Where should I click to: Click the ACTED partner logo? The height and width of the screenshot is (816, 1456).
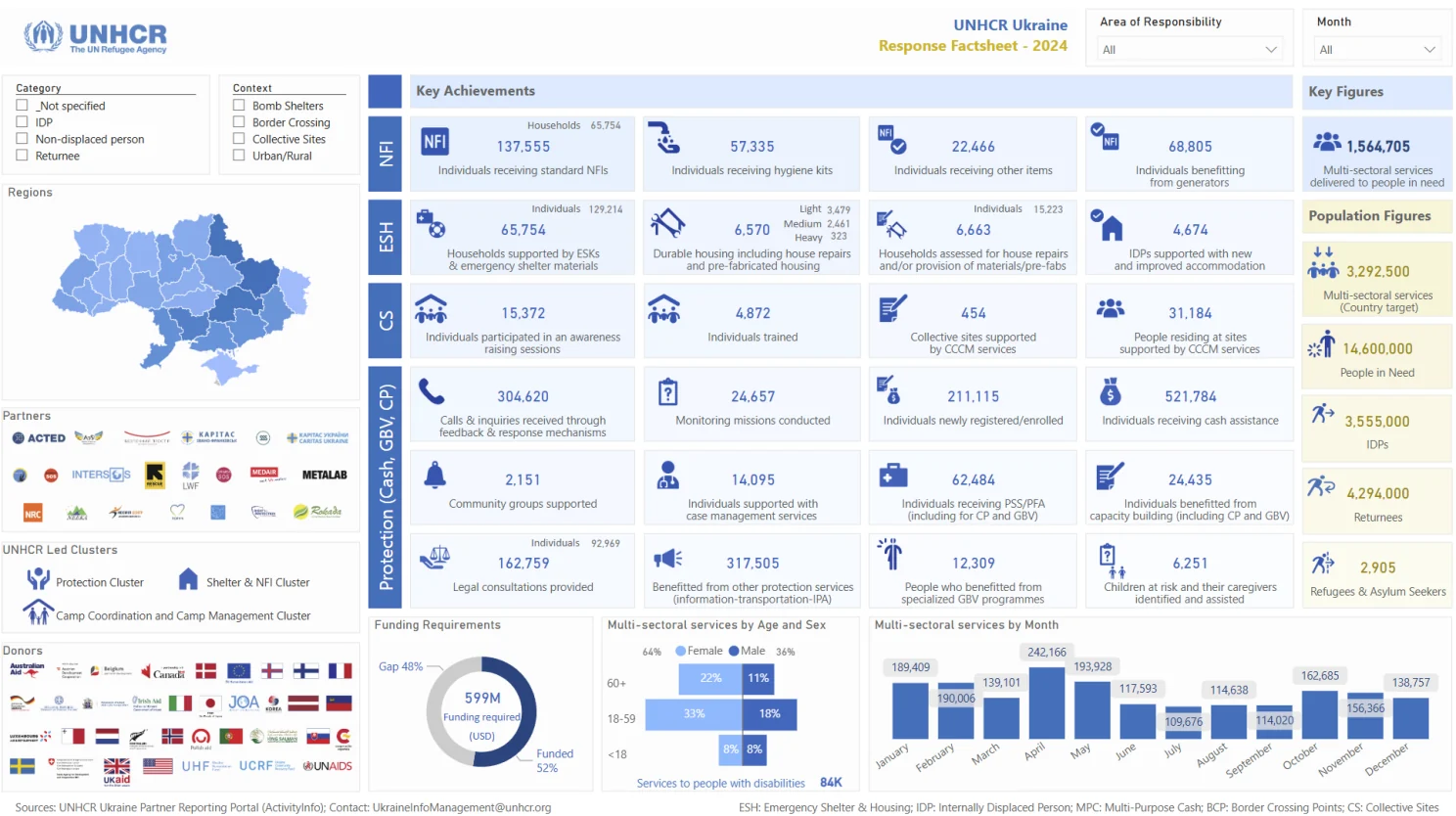tap(39, 438)
